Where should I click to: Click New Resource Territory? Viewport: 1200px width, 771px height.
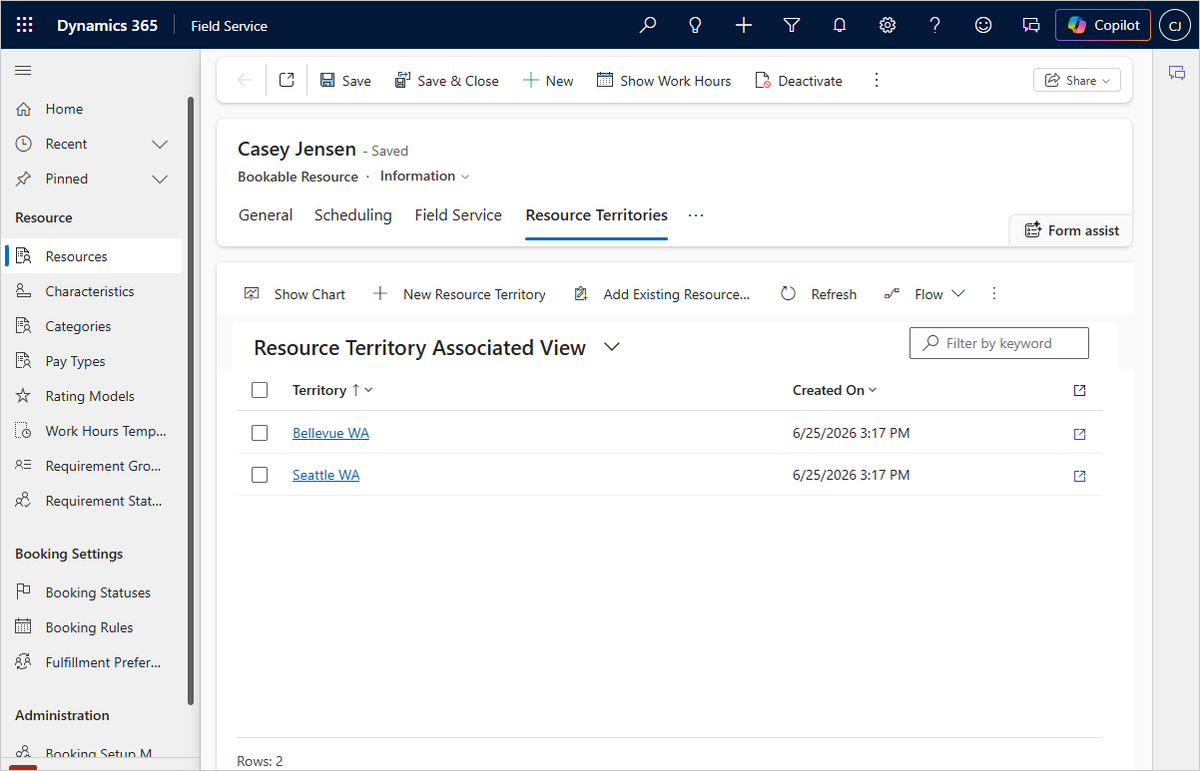click(x=459, y=294)
